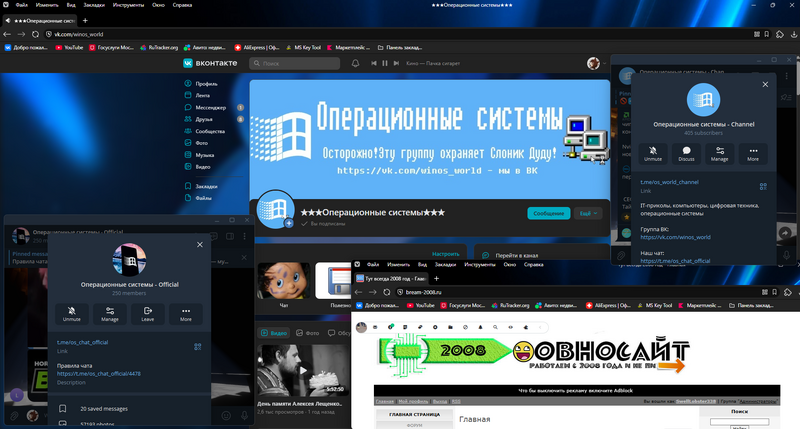Click Перейти в канал on the VK page

pos(516,255)
